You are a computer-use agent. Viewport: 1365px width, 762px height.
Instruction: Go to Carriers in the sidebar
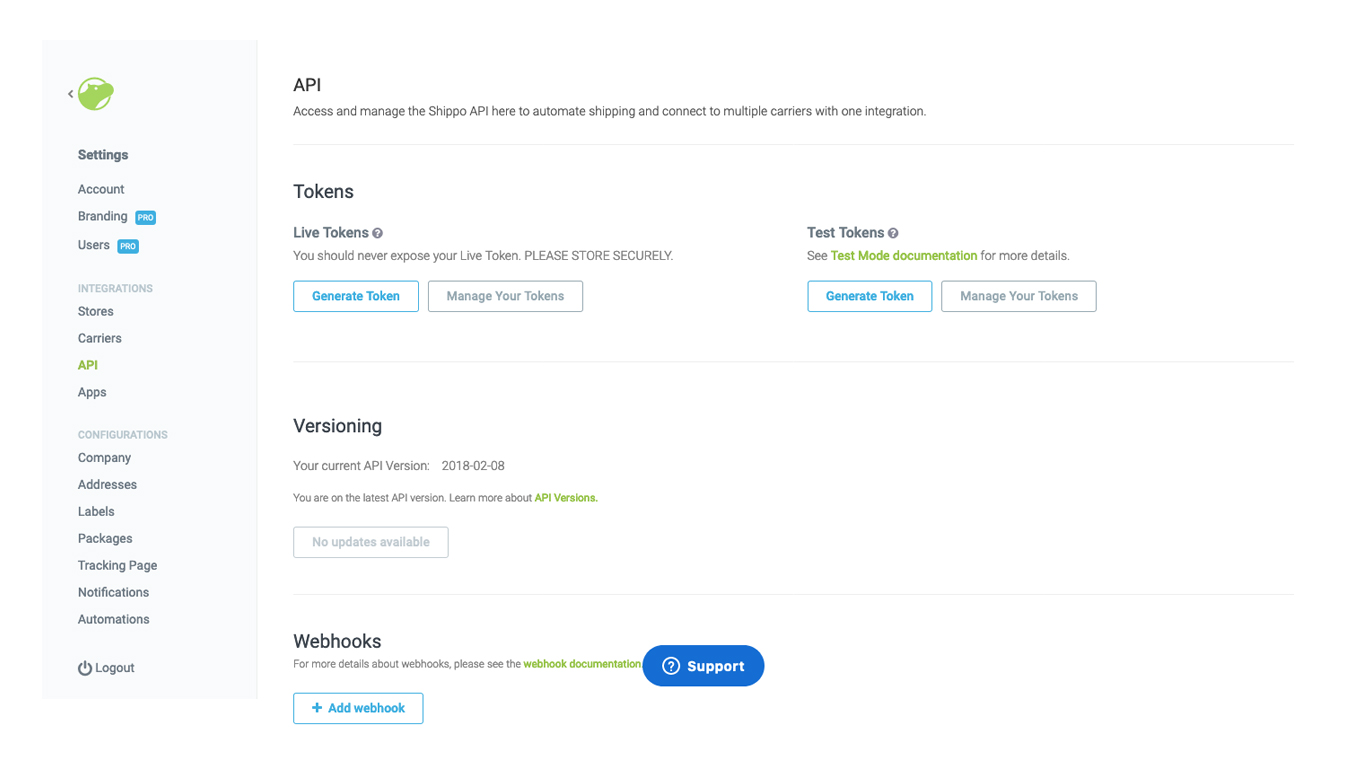[100, 338]
